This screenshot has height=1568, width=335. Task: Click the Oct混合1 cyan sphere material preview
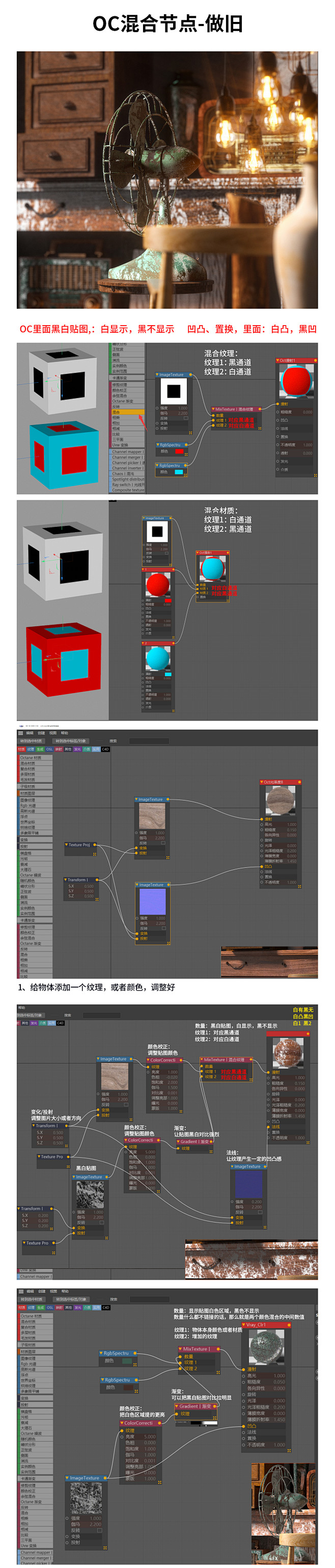coord(212,570)
